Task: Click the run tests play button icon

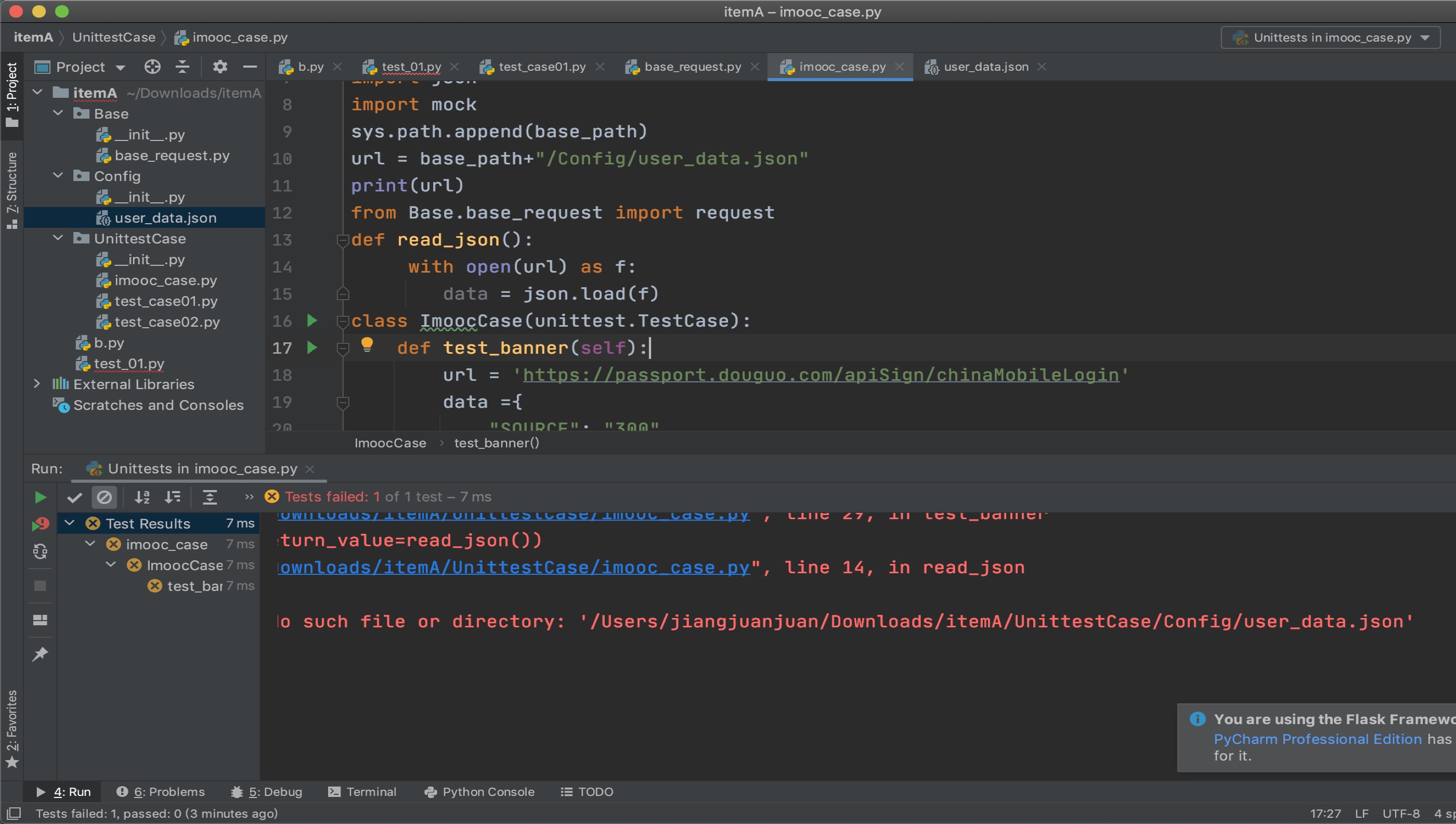Action: 39,497
